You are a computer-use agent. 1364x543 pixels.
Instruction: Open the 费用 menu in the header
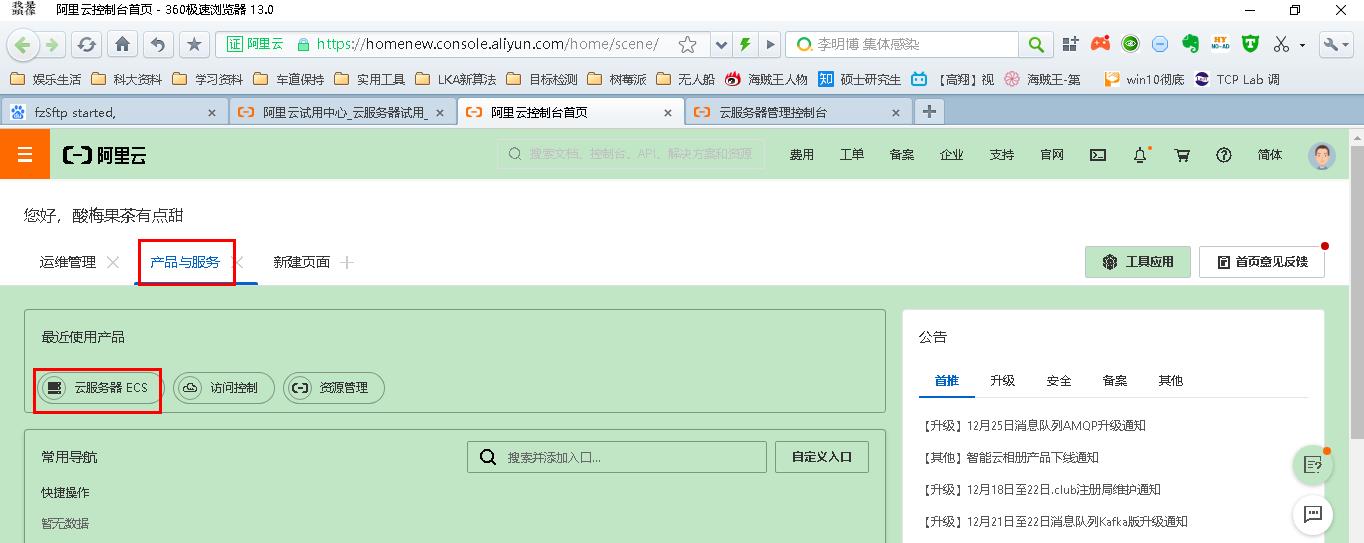[802, 155]
